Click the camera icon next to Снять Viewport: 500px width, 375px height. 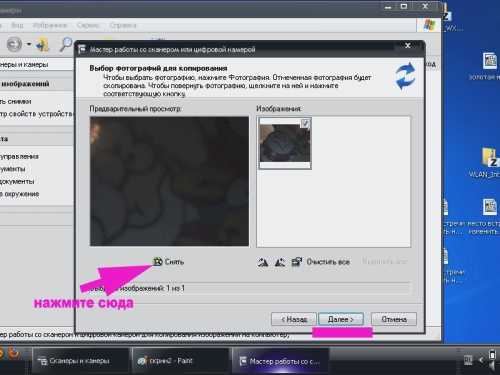pos(157,262)
